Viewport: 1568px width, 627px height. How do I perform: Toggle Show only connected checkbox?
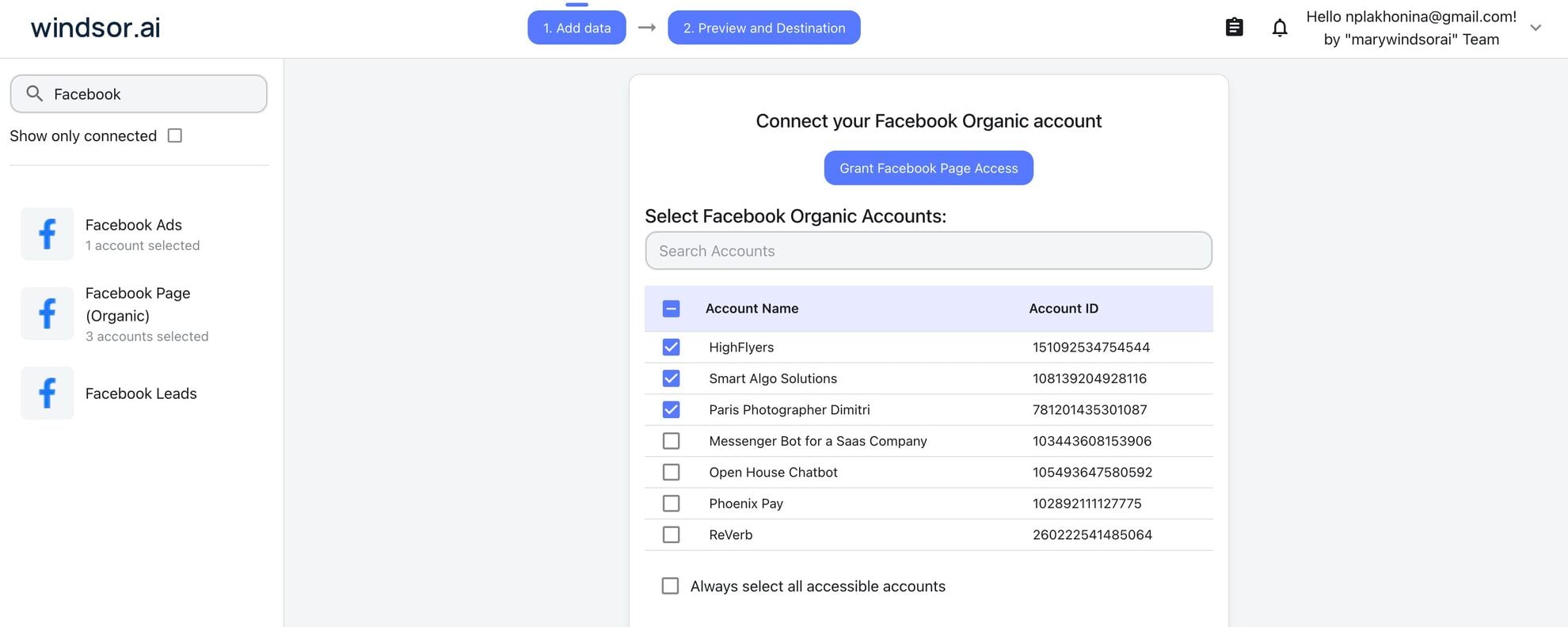(x=175, y=135)
